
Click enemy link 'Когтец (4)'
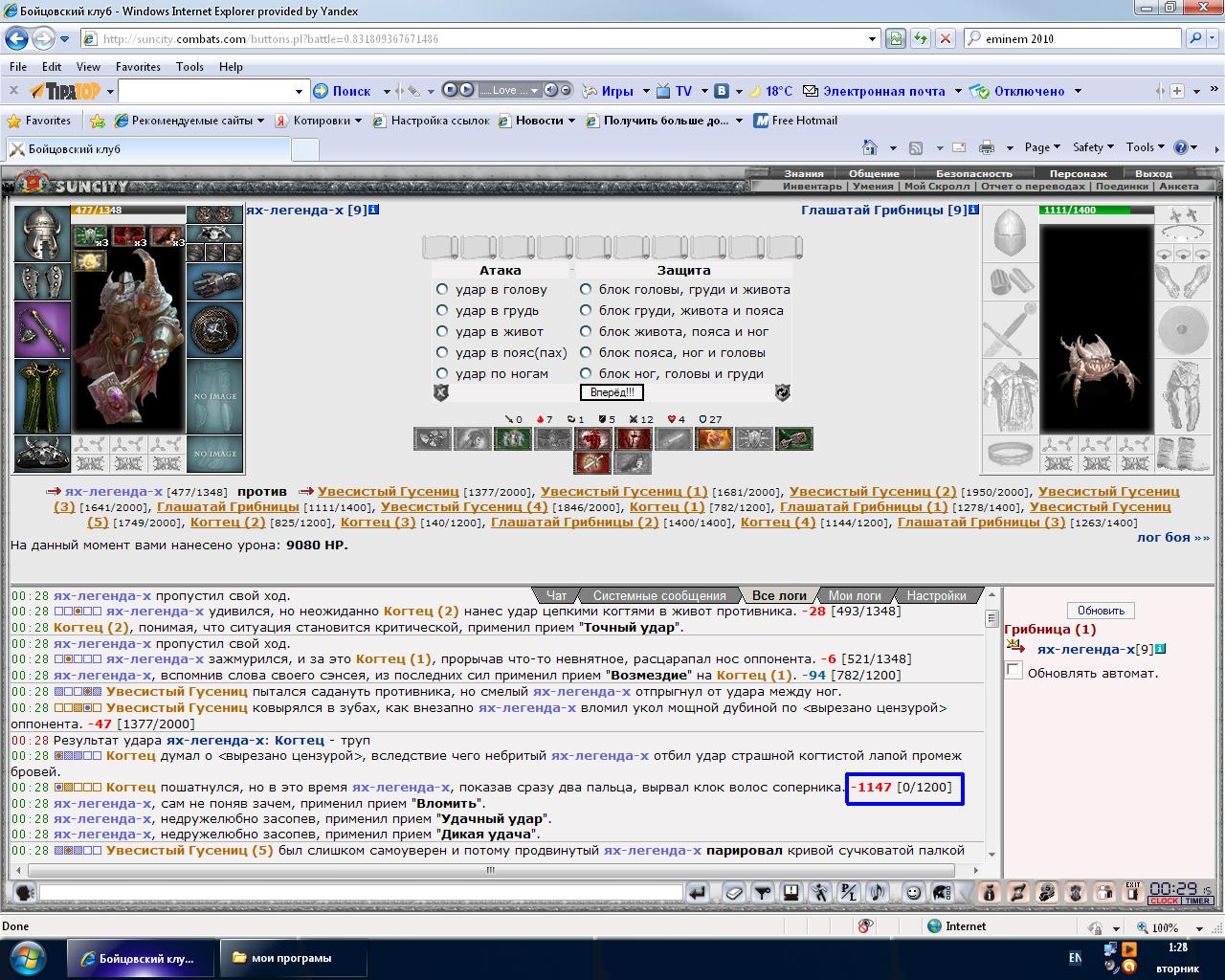778,522
